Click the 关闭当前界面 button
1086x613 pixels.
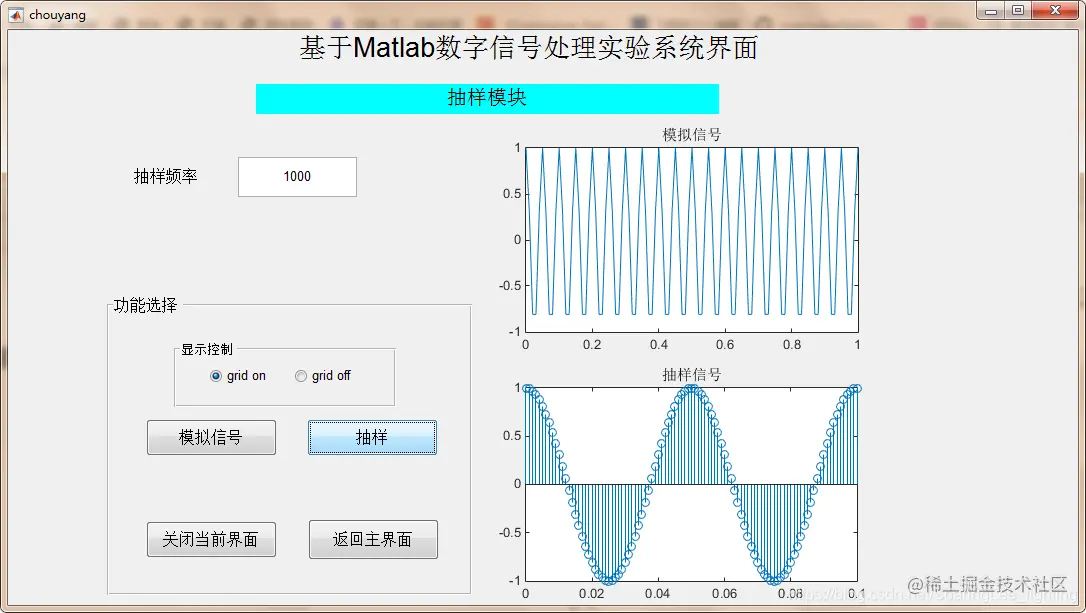tap(211, 540)
